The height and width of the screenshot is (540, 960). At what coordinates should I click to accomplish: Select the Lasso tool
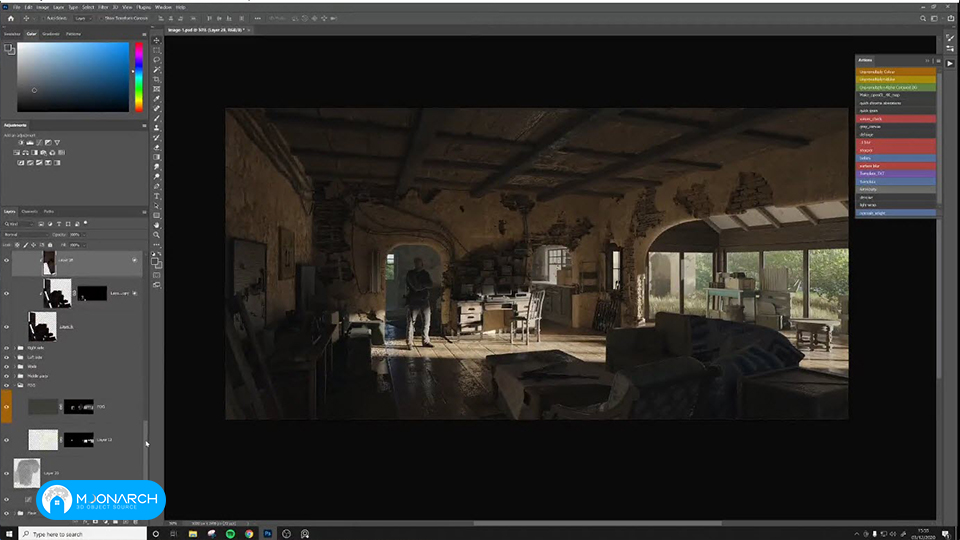click(157, 60)
